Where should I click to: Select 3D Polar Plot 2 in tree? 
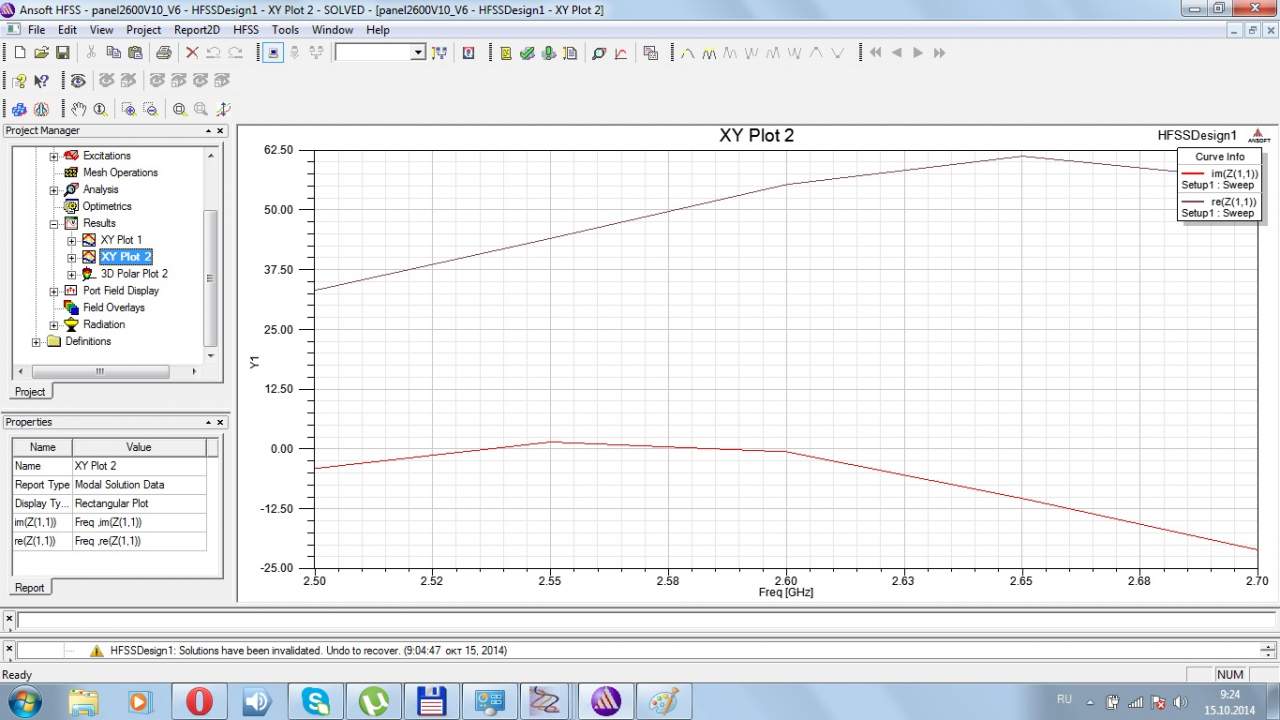pyautogui.click(x=133, y=274)
